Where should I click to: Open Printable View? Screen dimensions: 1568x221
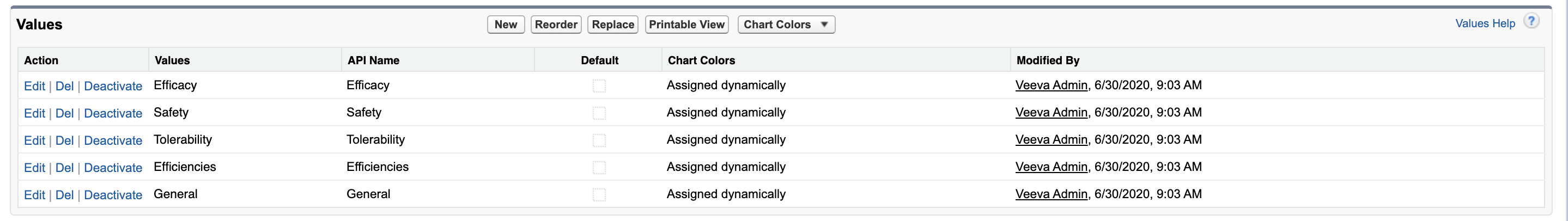click(686, 25)
